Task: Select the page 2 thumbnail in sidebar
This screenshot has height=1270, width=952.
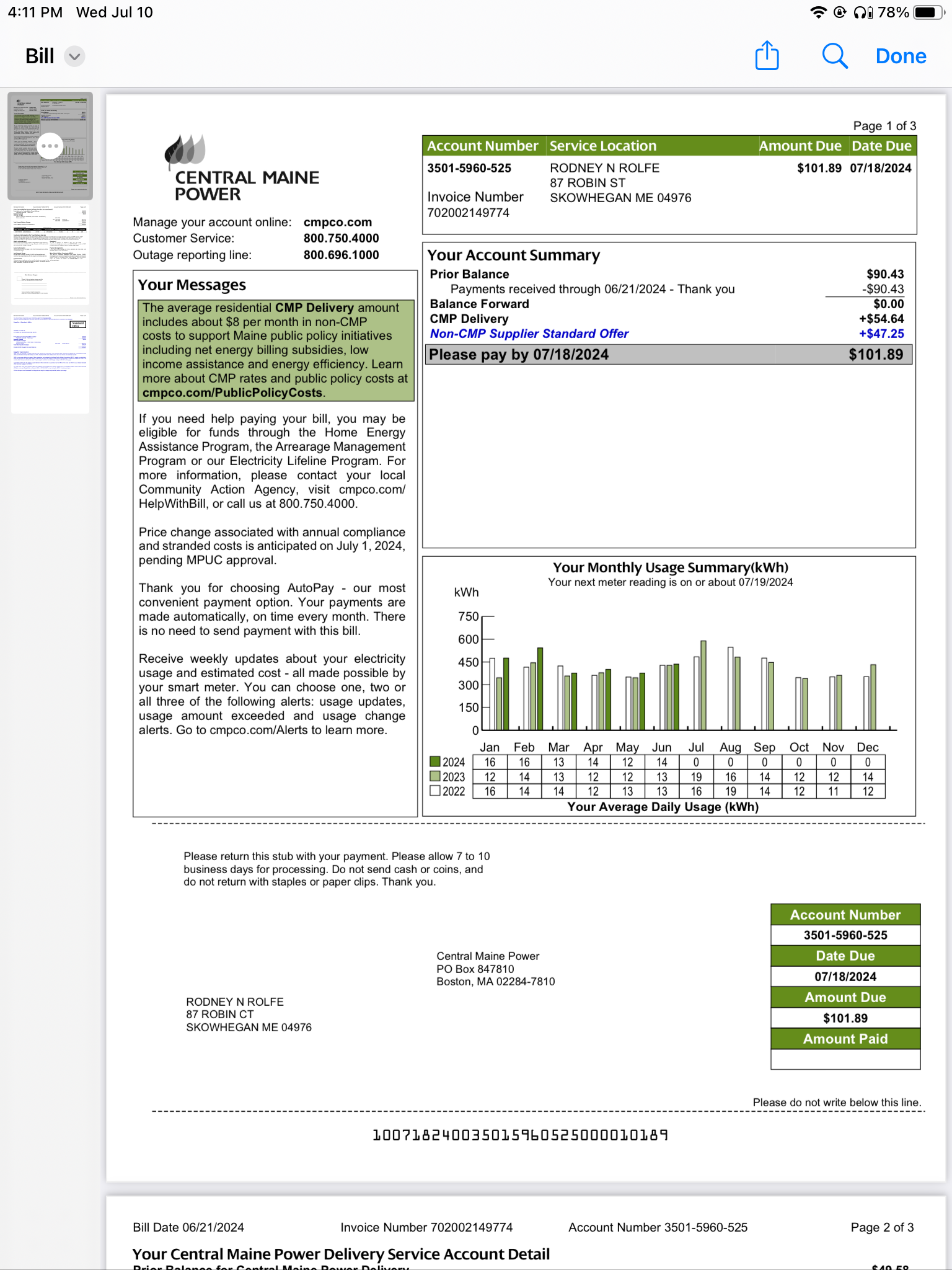Action: coord(50,254)
